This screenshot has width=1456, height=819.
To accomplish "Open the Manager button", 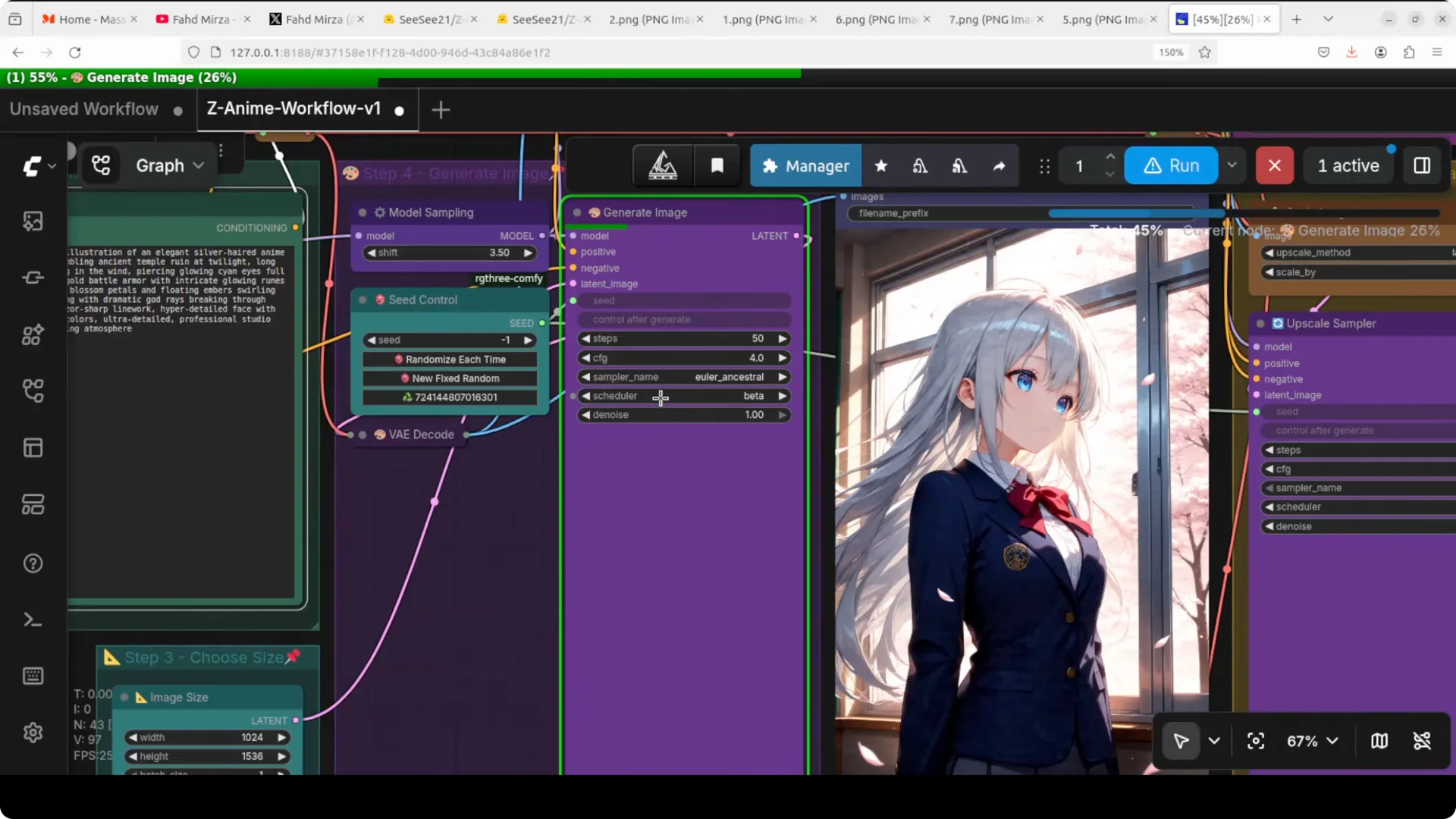I will tap(805, 165).
